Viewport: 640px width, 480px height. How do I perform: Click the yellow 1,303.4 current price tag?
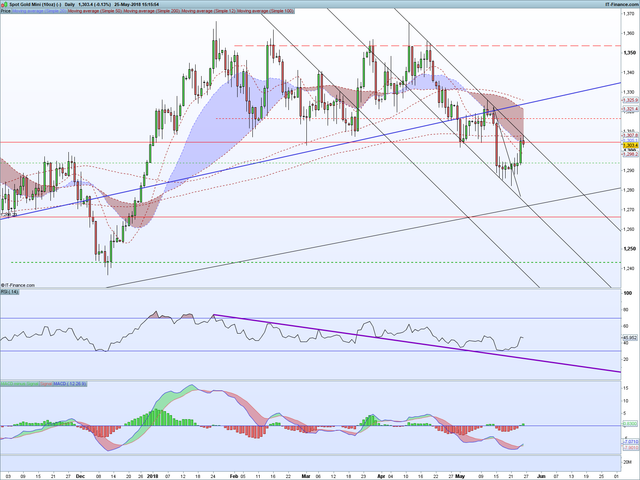[631, 145]
